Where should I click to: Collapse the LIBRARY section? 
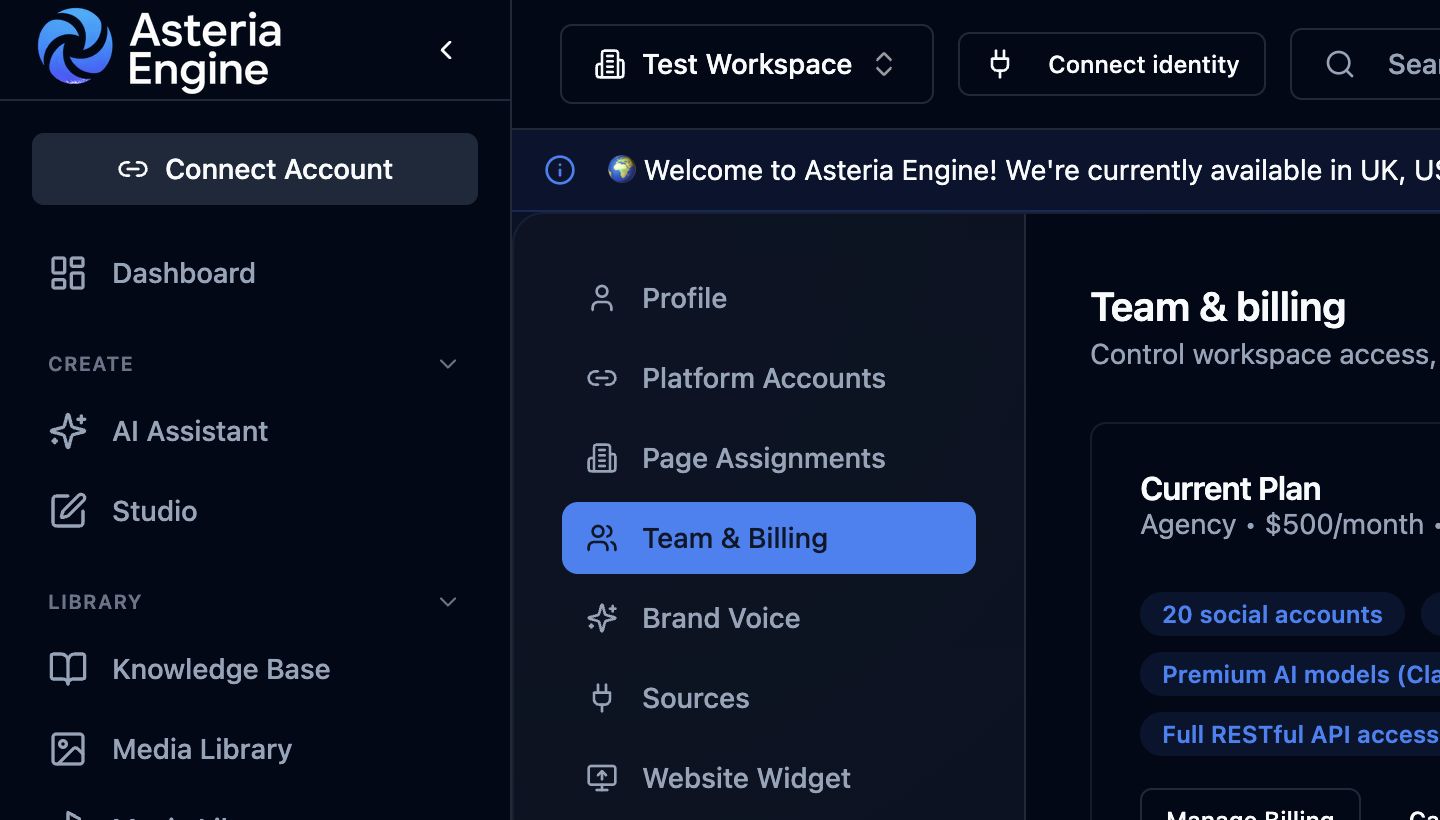point(448,602)
